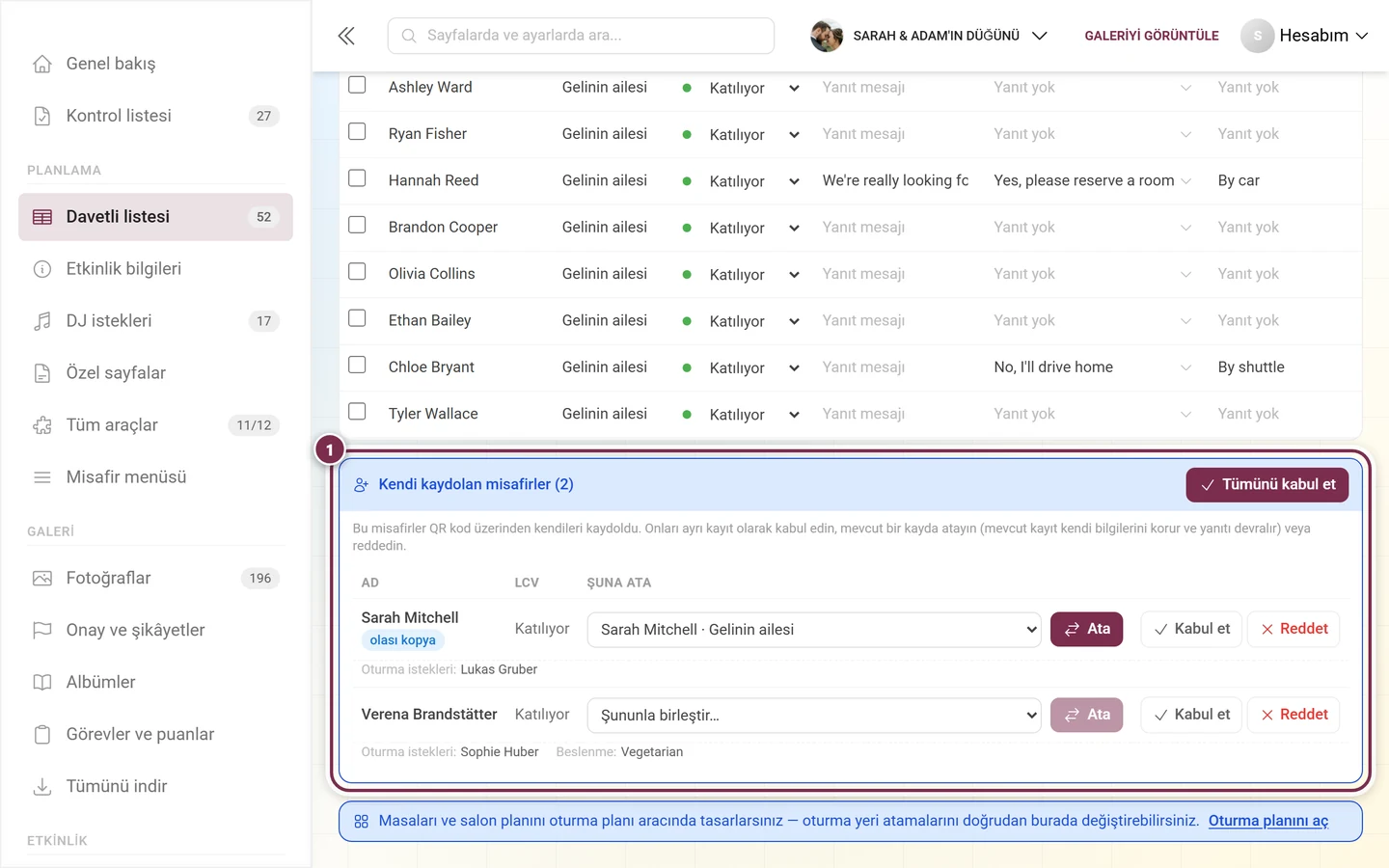The height and width of the screenshot is (868, 1389).
Task: Open the Sarah & Adam wedding avatar thumbnail
Action: (x=827, y=36)
